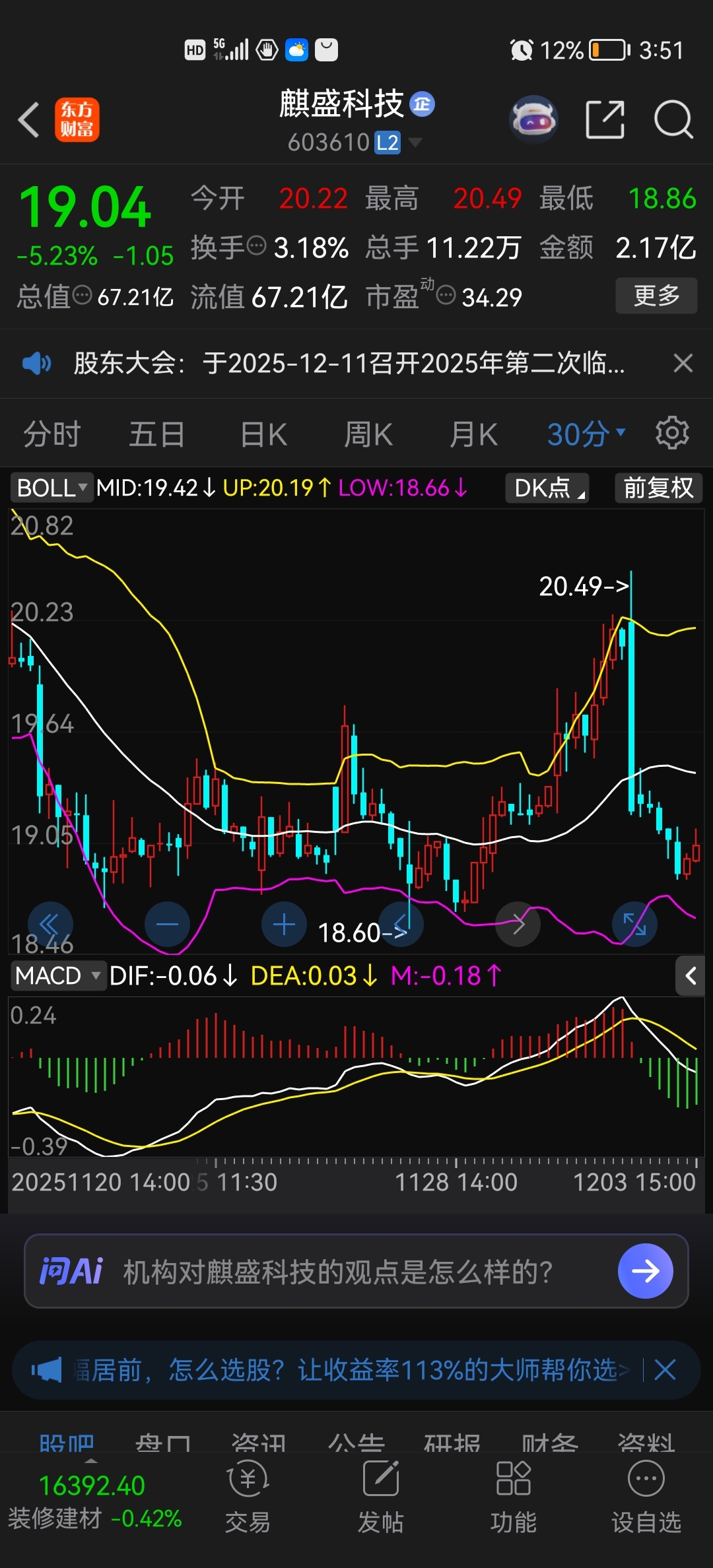Tap the 更多 button
The height and width of the screenshot is (1568, 713).
(656, 296)
